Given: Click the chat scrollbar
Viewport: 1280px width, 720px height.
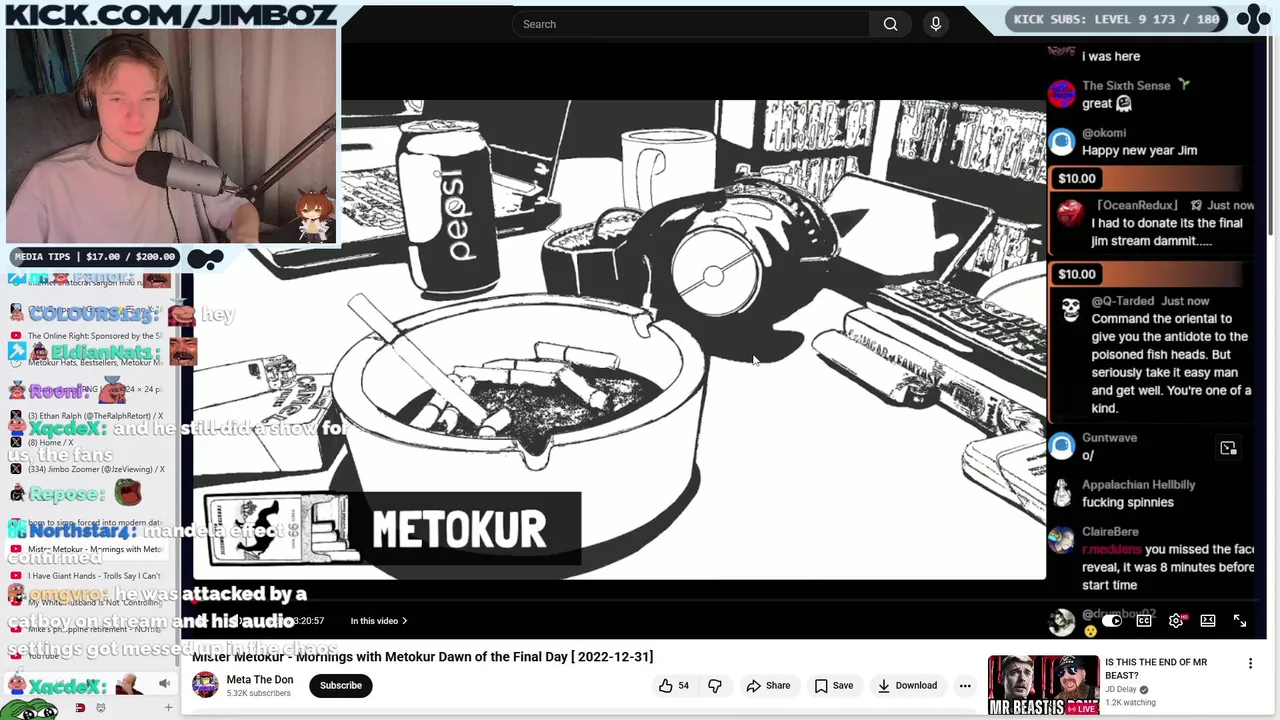Looking at the screenshot, I should pos(1272,137).
